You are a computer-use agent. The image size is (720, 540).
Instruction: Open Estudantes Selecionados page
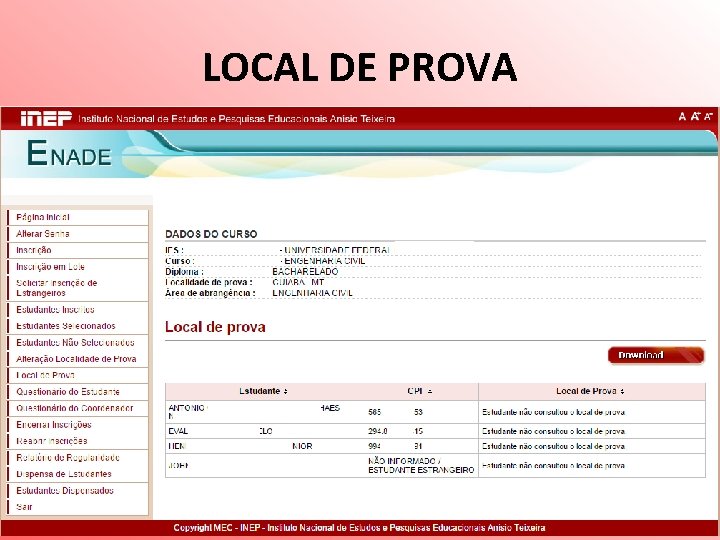pyautogui.click(x=66, y=326)
